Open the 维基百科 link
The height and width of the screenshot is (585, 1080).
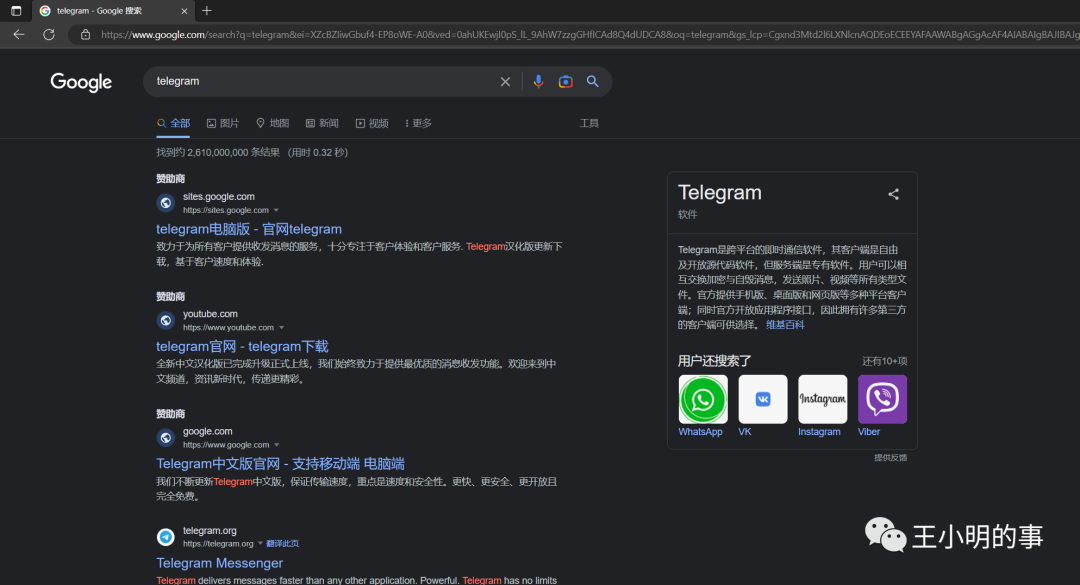coord(785,325)
